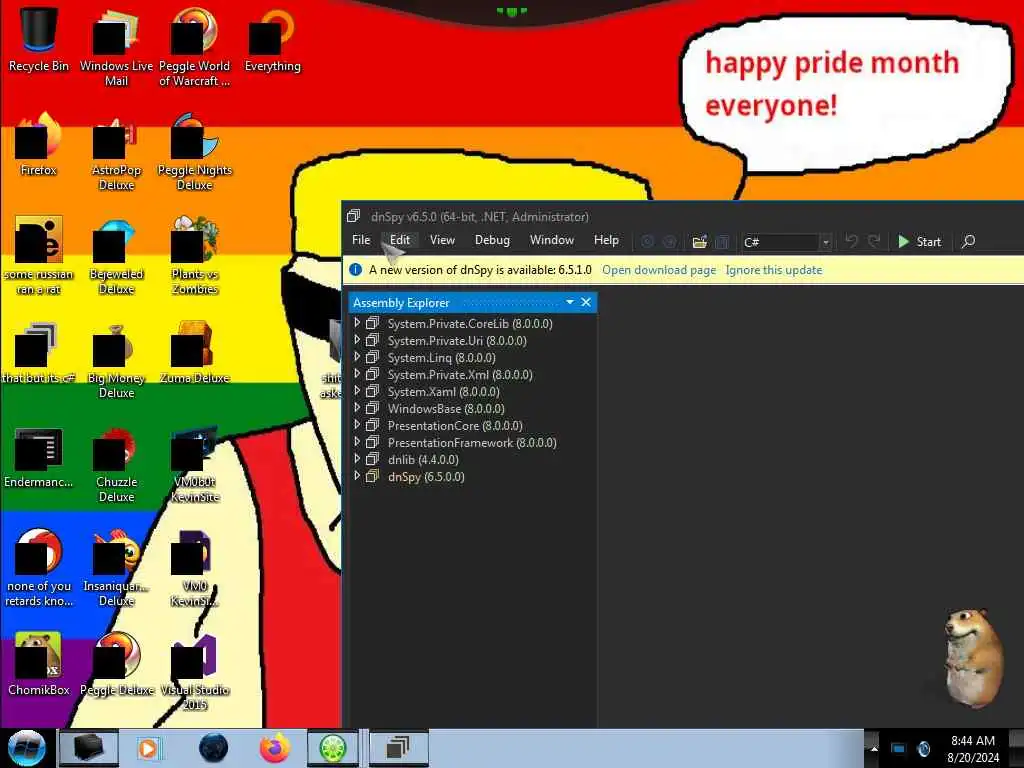Select Bejeweled Deluxe desktop icon

point(116,255)
